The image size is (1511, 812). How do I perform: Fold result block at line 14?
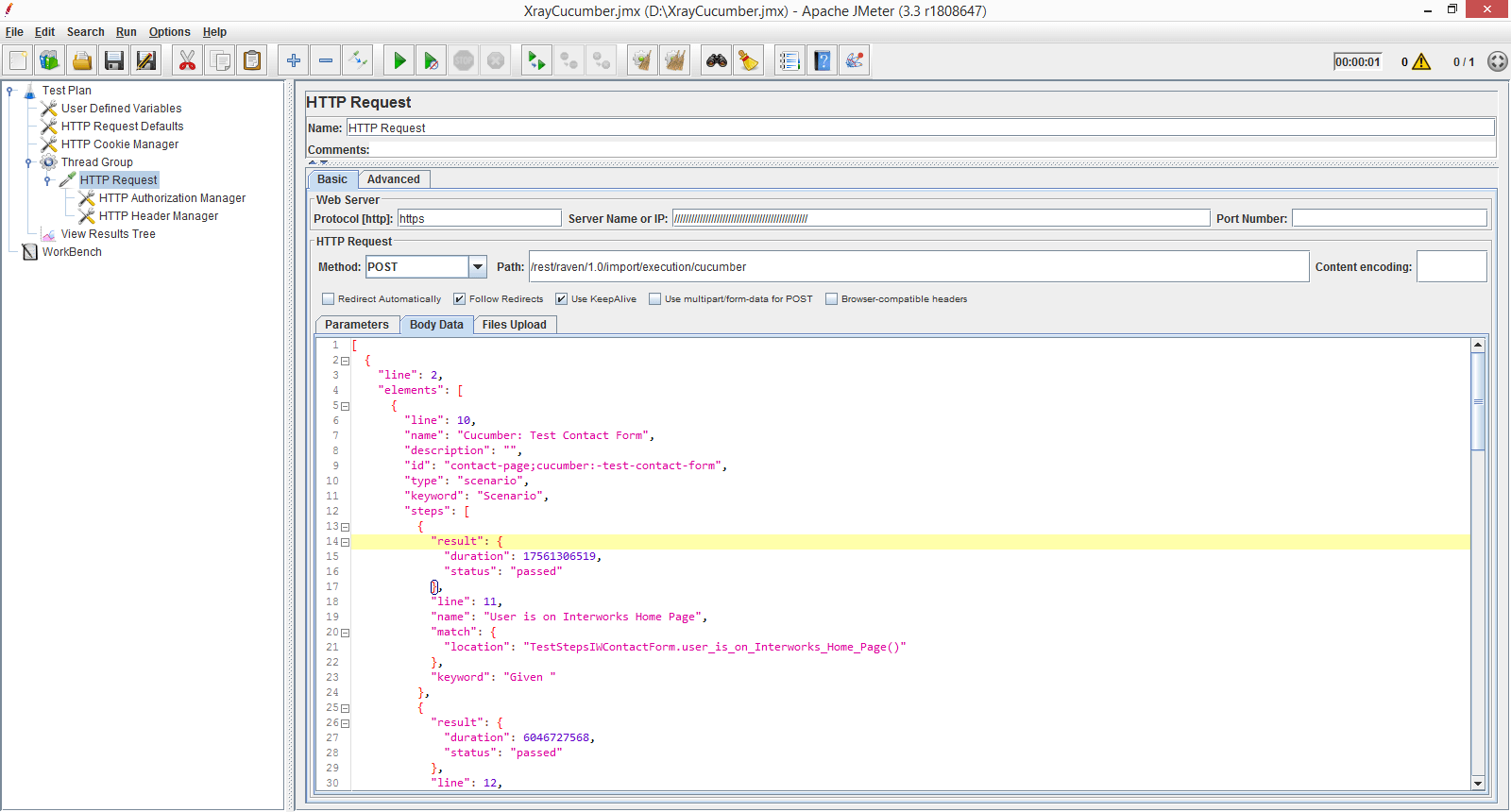pyautogui.click(x=346, y=542)
